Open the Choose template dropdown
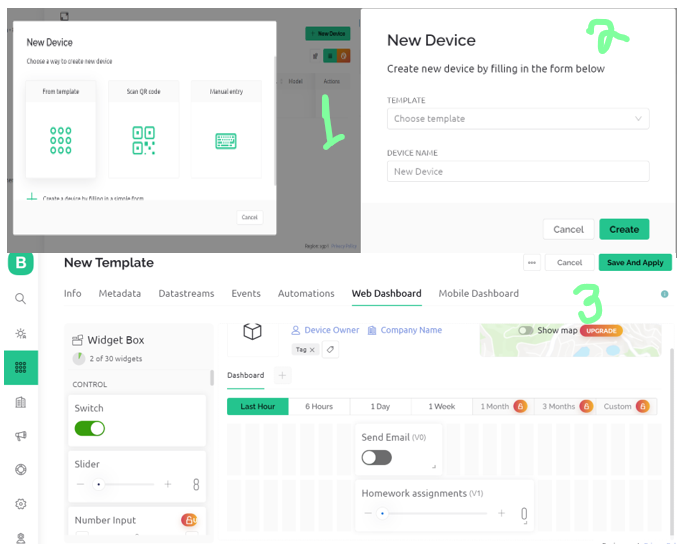This screenshot has height=558, width=682. tap(518, 119)
